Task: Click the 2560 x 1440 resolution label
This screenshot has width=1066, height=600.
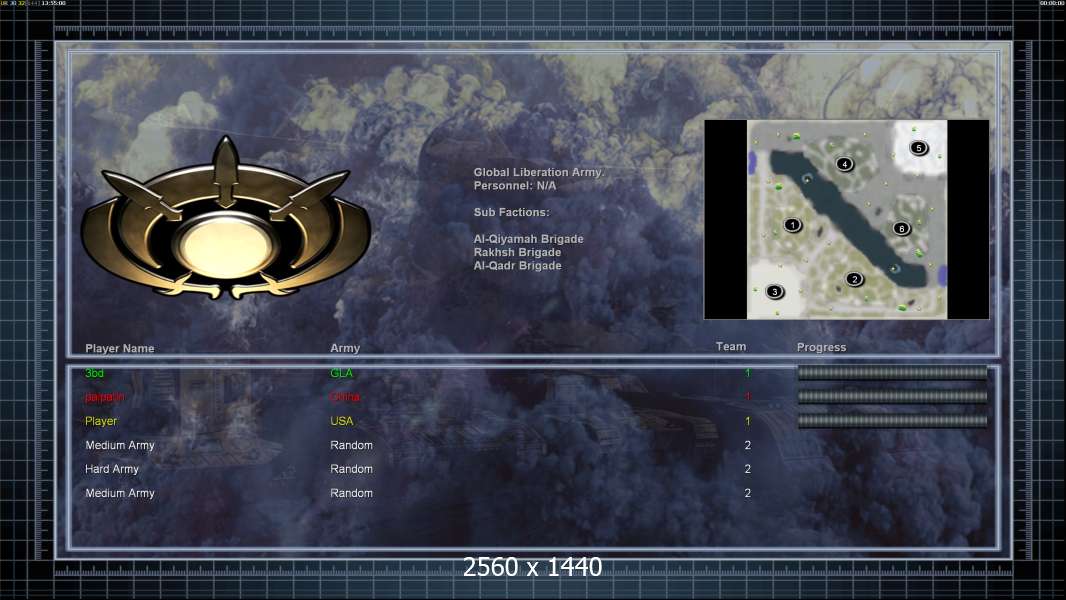Action: (x=532, y=567)
